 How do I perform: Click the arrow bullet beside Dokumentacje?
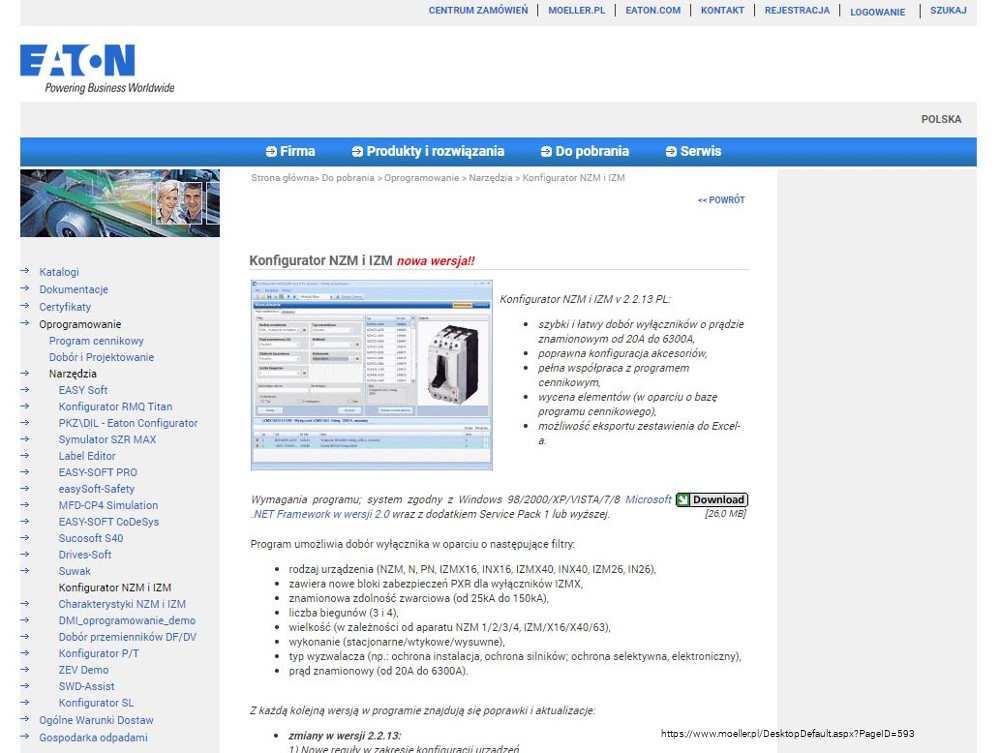coord(25,288)
